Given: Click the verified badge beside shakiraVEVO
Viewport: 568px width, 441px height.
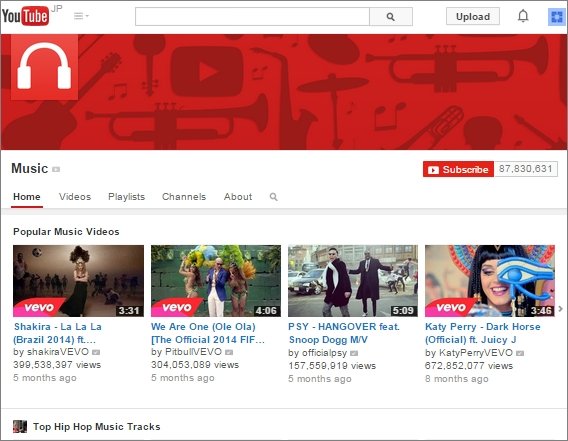Looking at the screenshot, I should click(x=96, y=352).
